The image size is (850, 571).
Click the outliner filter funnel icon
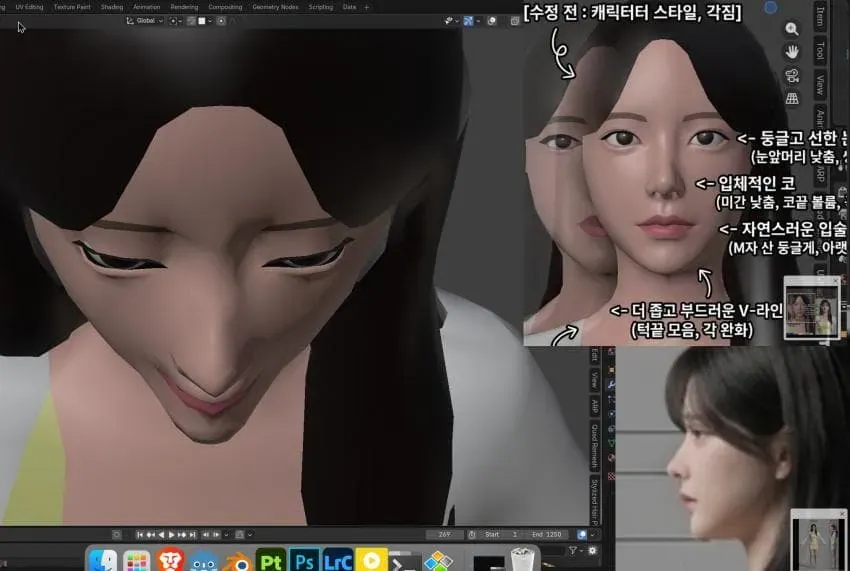[x=572, y=550]
